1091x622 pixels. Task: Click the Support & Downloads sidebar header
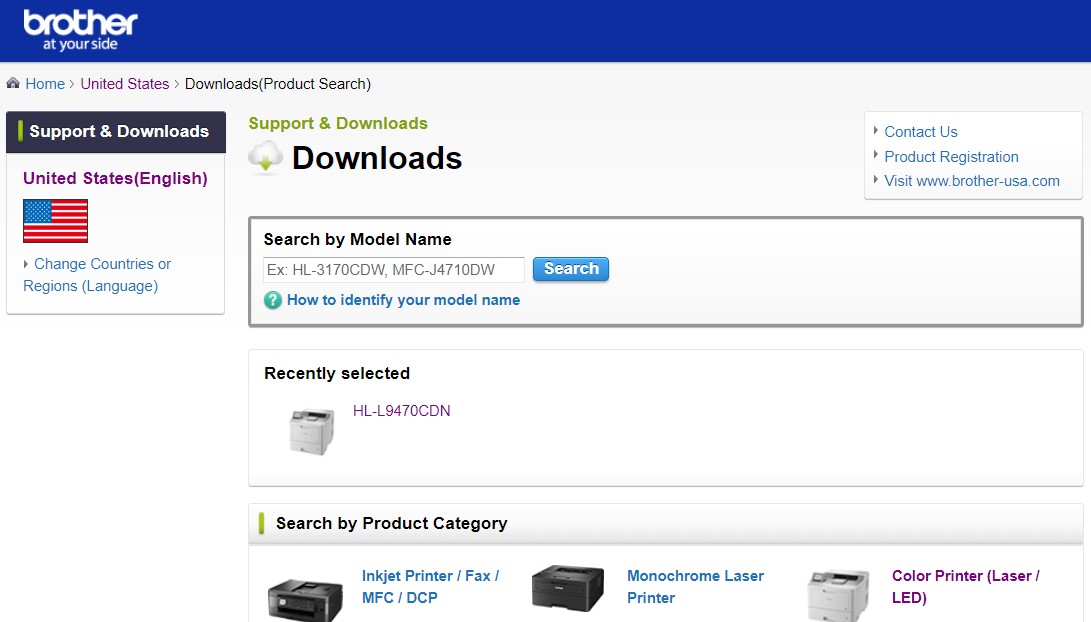tap(116, 131)
